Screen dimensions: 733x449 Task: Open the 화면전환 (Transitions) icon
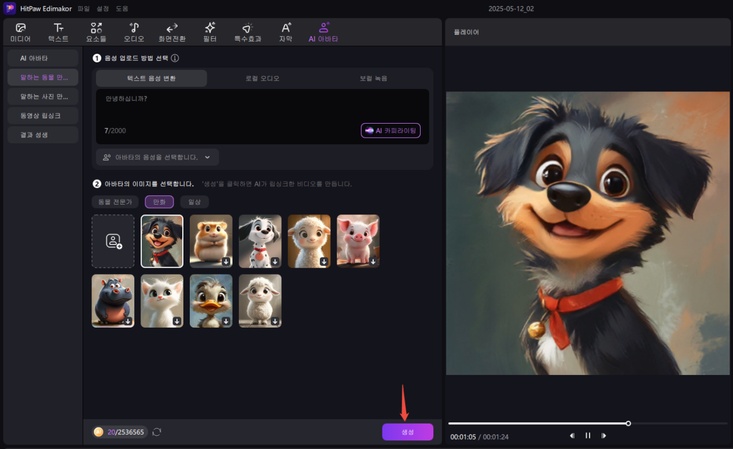click(x=172, y=32)
